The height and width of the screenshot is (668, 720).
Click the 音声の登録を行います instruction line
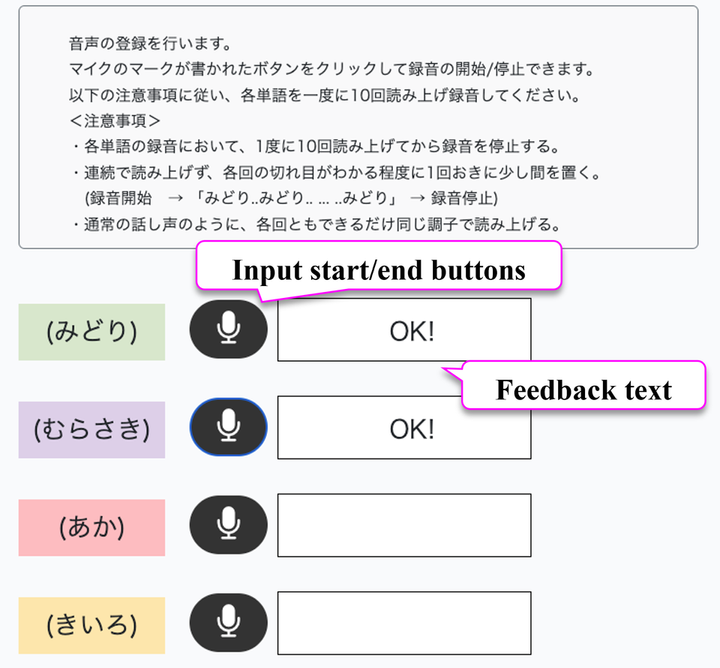coord(150,44)
